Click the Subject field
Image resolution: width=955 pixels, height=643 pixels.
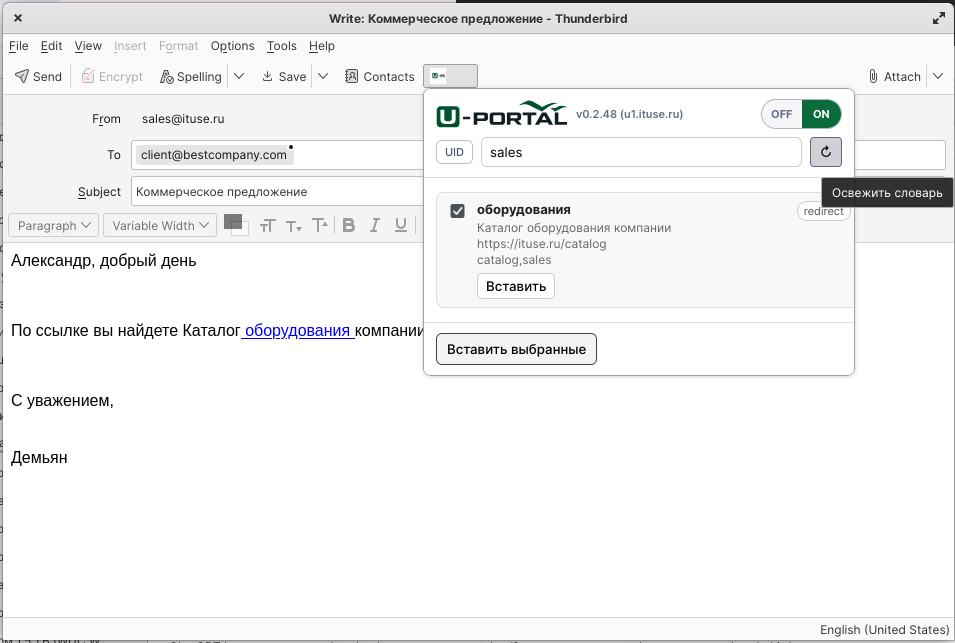click(x=277, y=192)
